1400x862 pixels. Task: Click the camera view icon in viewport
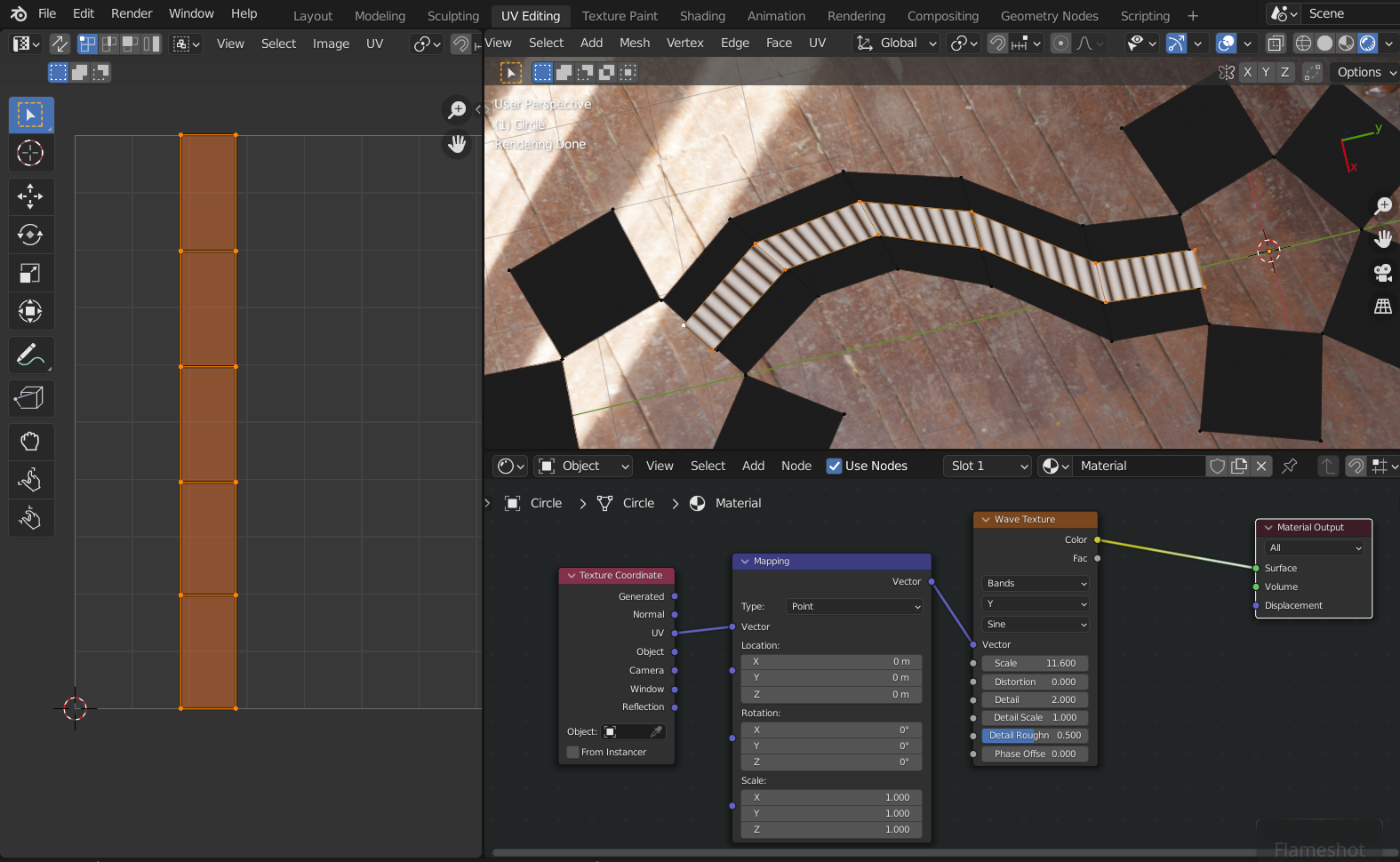1382,273
